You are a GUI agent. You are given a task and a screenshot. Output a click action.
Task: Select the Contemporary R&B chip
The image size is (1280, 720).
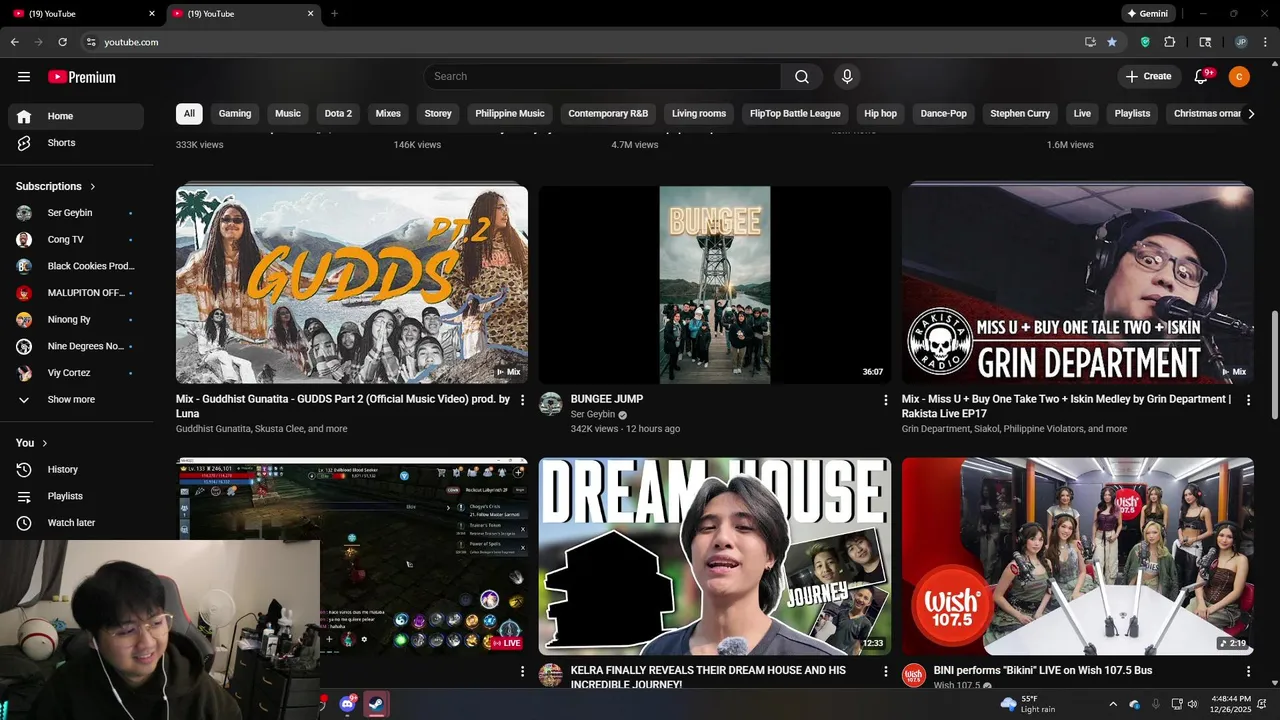[608, 114]
